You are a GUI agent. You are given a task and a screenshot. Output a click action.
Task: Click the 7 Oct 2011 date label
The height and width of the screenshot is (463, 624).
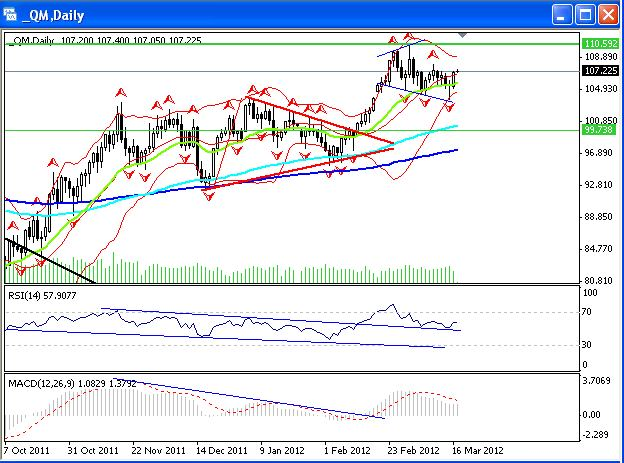pyautogui.click(x=27, y=451)
